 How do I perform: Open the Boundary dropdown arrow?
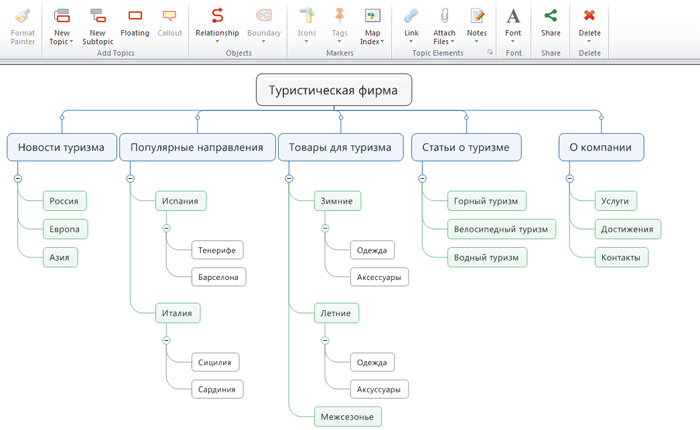click(x=263, y=42)
